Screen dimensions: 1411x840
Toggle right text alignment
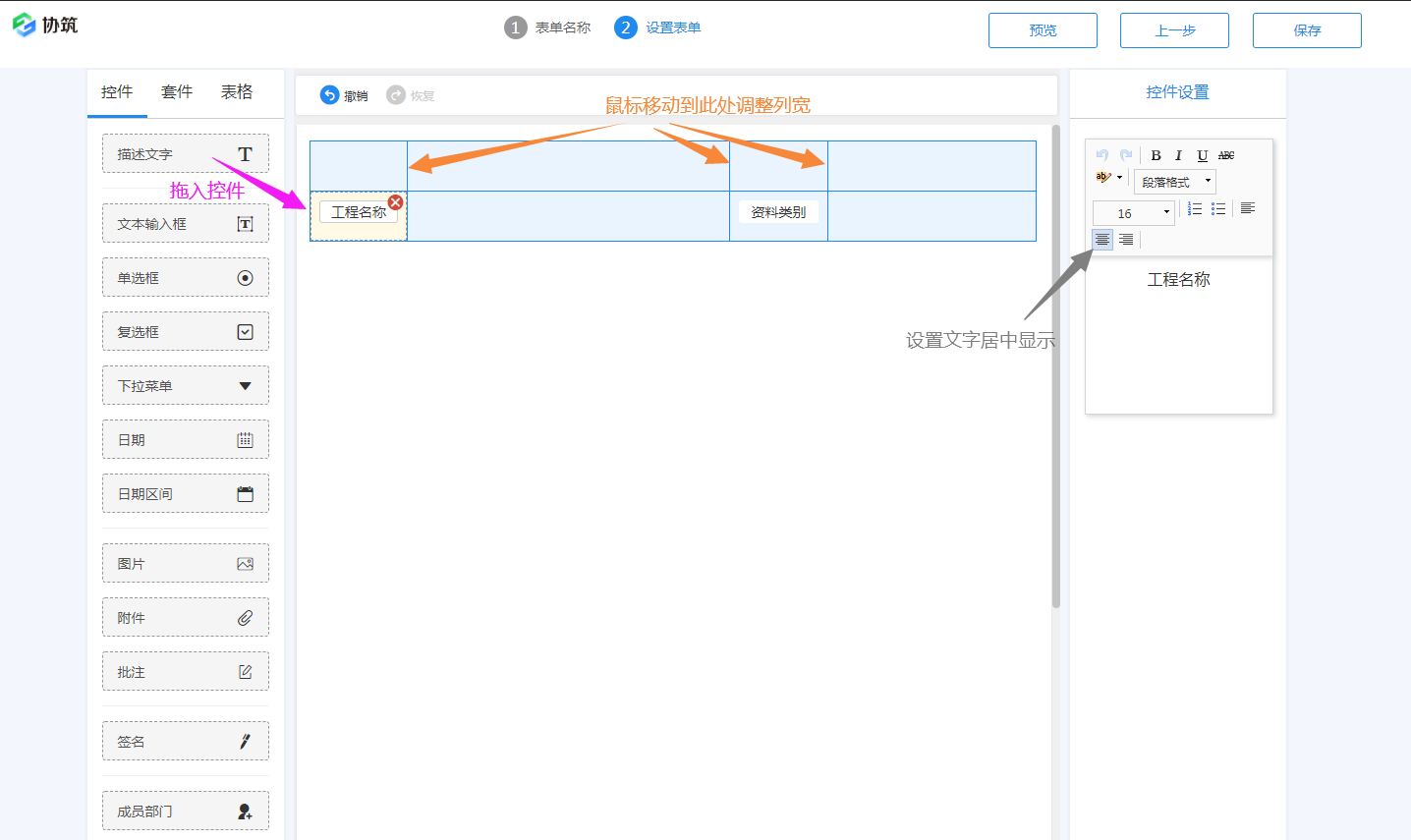tap(1126, 240)
